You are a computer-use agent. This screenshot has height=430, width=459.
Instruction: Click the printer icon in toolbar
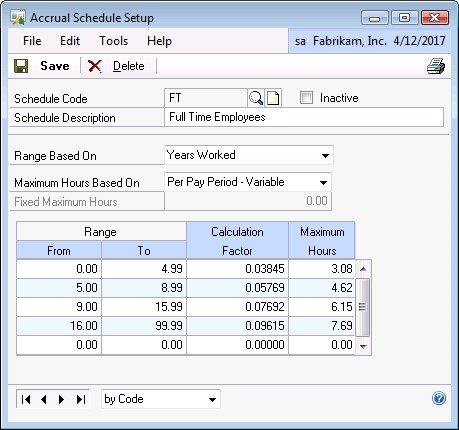436,66
